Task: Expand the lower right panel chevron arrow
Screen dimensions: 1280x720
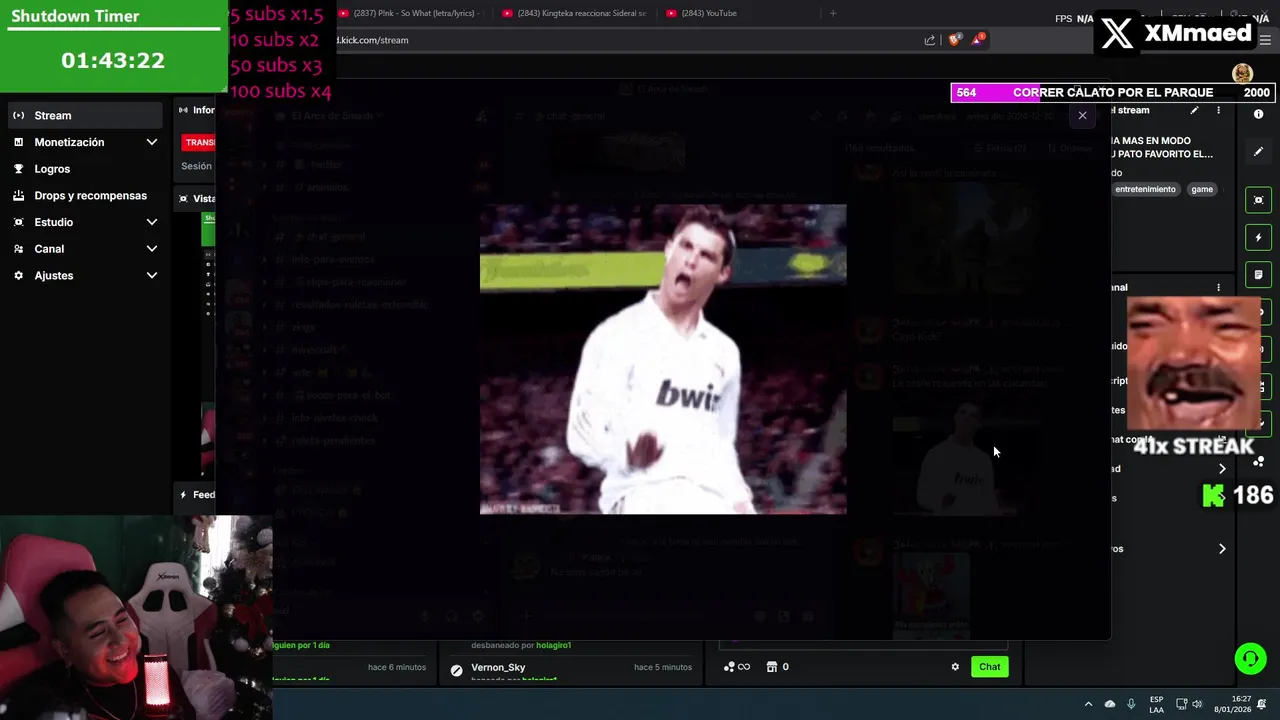Action: pos(1222,549)
